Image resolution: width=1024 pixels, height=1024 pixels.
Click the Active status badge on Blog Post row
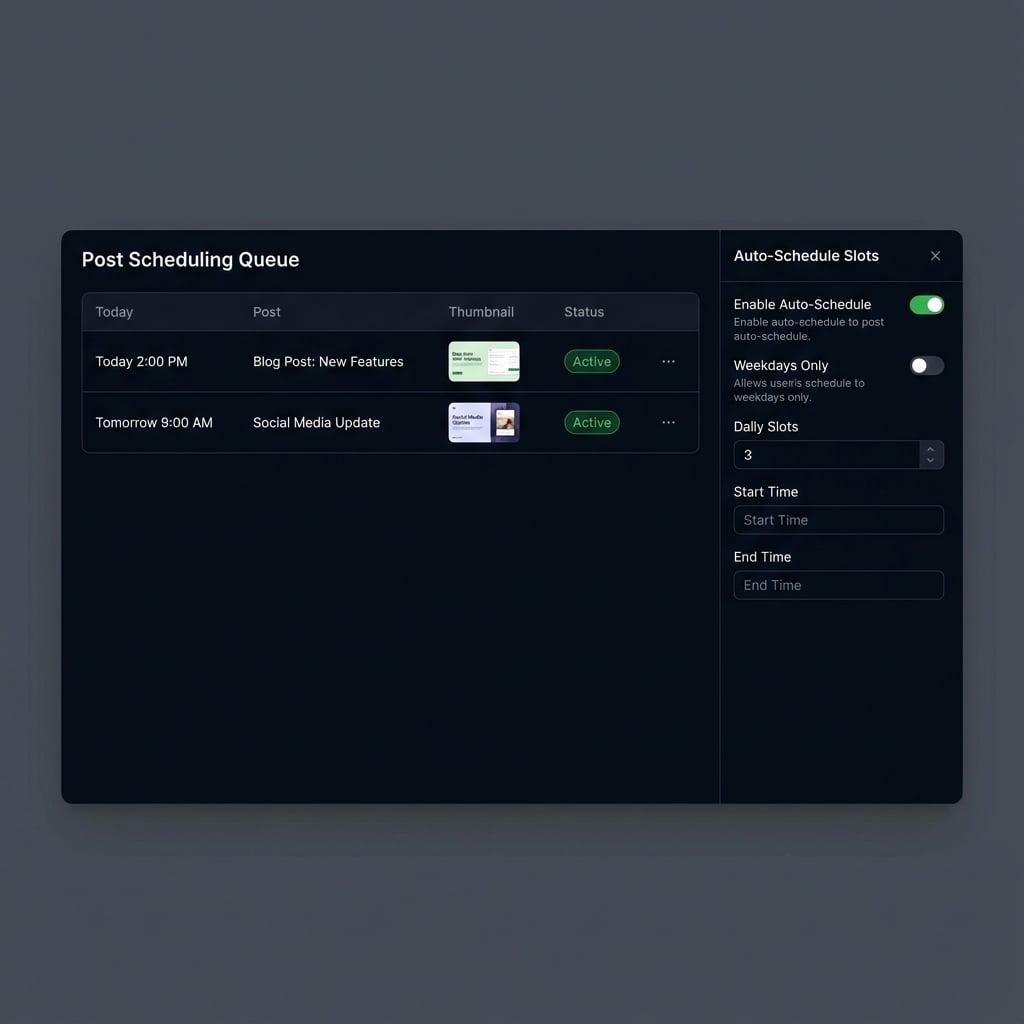[591, 361]
